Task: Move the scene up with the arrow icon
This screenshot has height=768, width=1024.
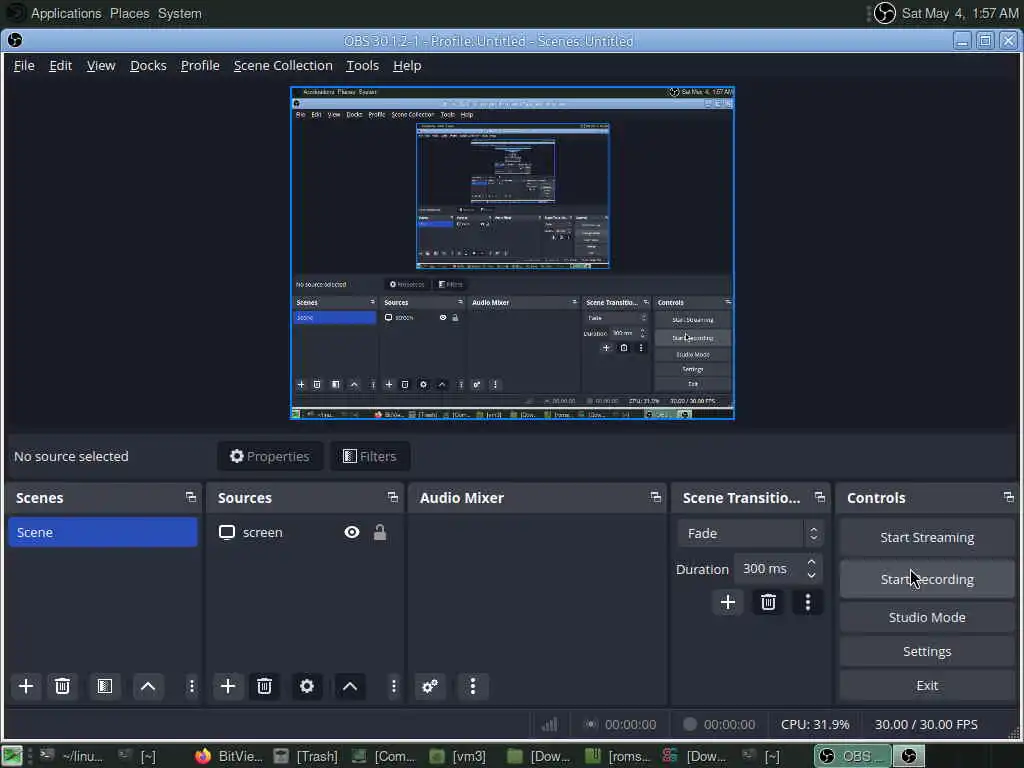Action: coord(148,686)
